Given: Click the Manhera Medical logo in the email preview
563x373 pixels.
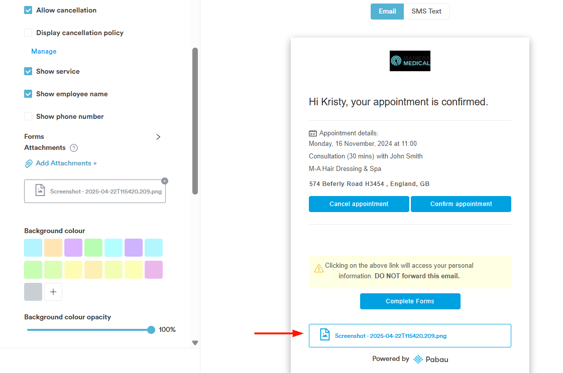Looking at the screenshot, I should 410,61.
